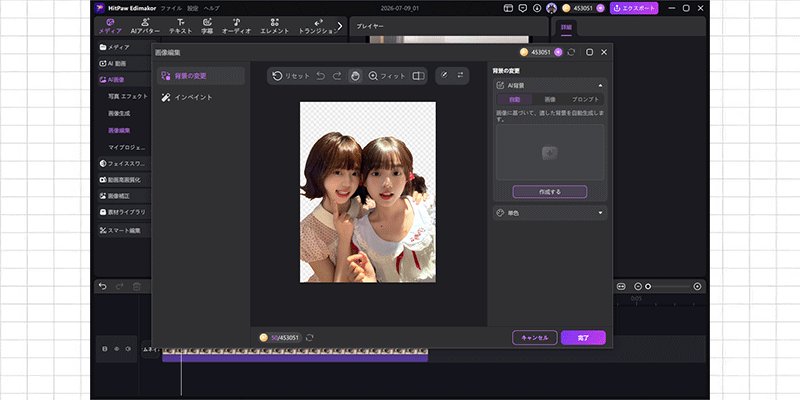The height and width of the screenshot is (400, 800).
Task: Click the HitPaw Edimakor logo icon
Action: coord(99,8)
